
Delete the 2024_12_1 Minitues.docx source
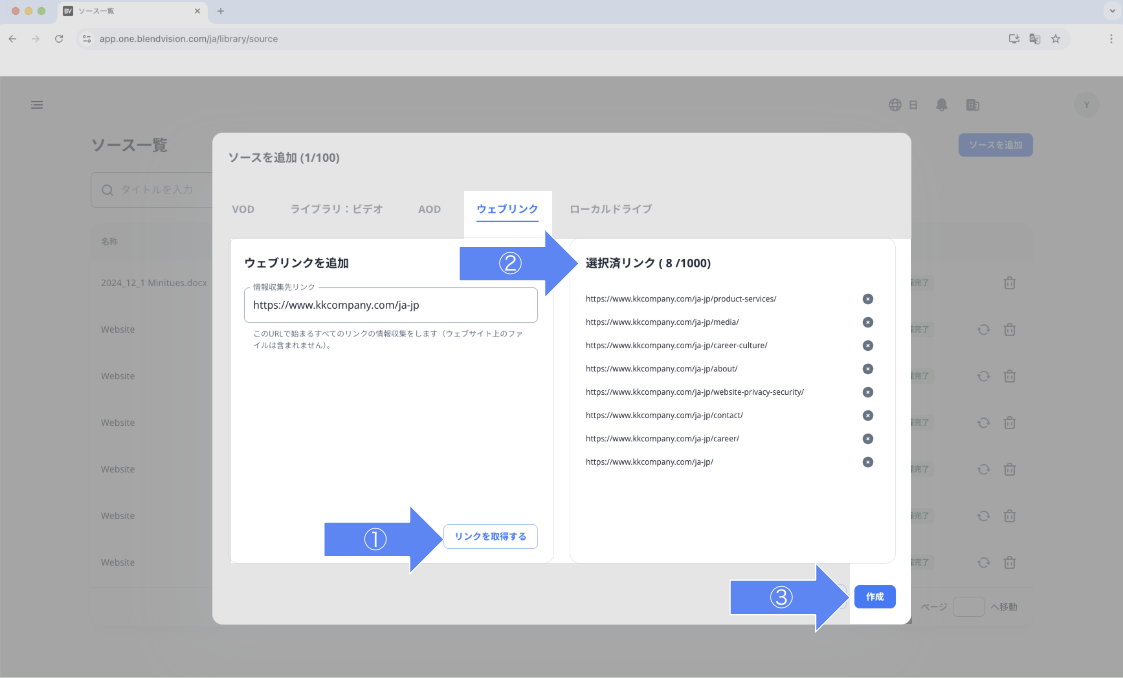click(x=1010, y=283)
